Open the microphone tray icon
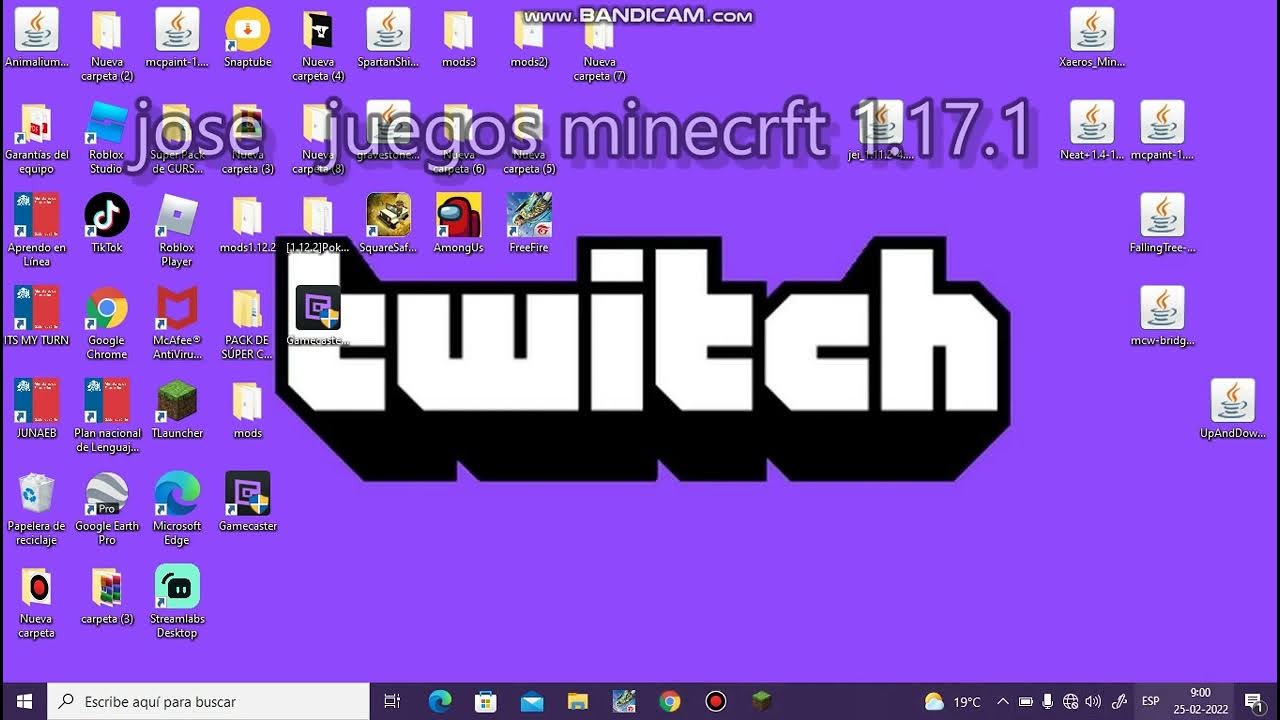1280x720 pixels. (x=1047, y=702)
